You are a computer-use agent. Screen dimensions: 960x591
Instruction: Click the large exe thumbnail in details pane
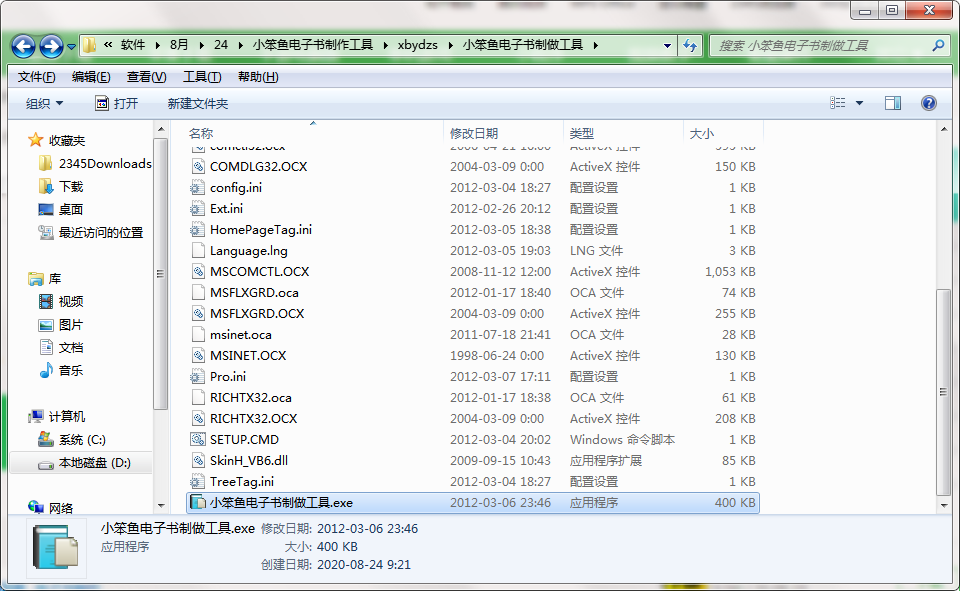point(56,547)
